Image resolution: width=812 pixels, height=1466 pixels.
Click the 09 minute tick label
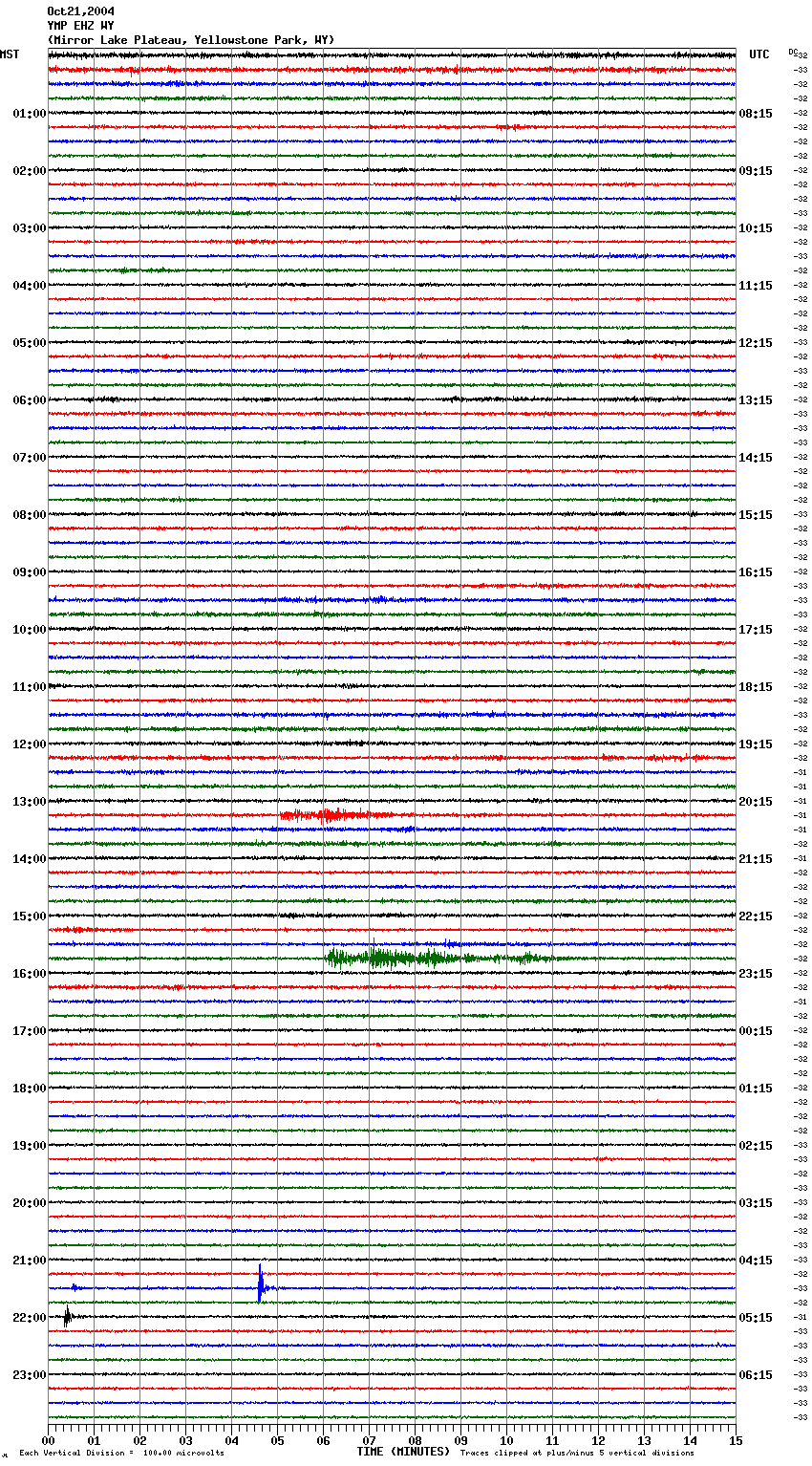(x=461, y=1440)
